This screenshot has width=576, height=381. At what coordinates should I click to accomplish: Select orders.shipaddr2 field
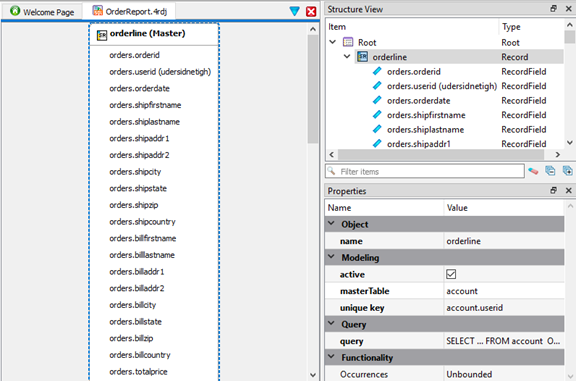[139, 155]
